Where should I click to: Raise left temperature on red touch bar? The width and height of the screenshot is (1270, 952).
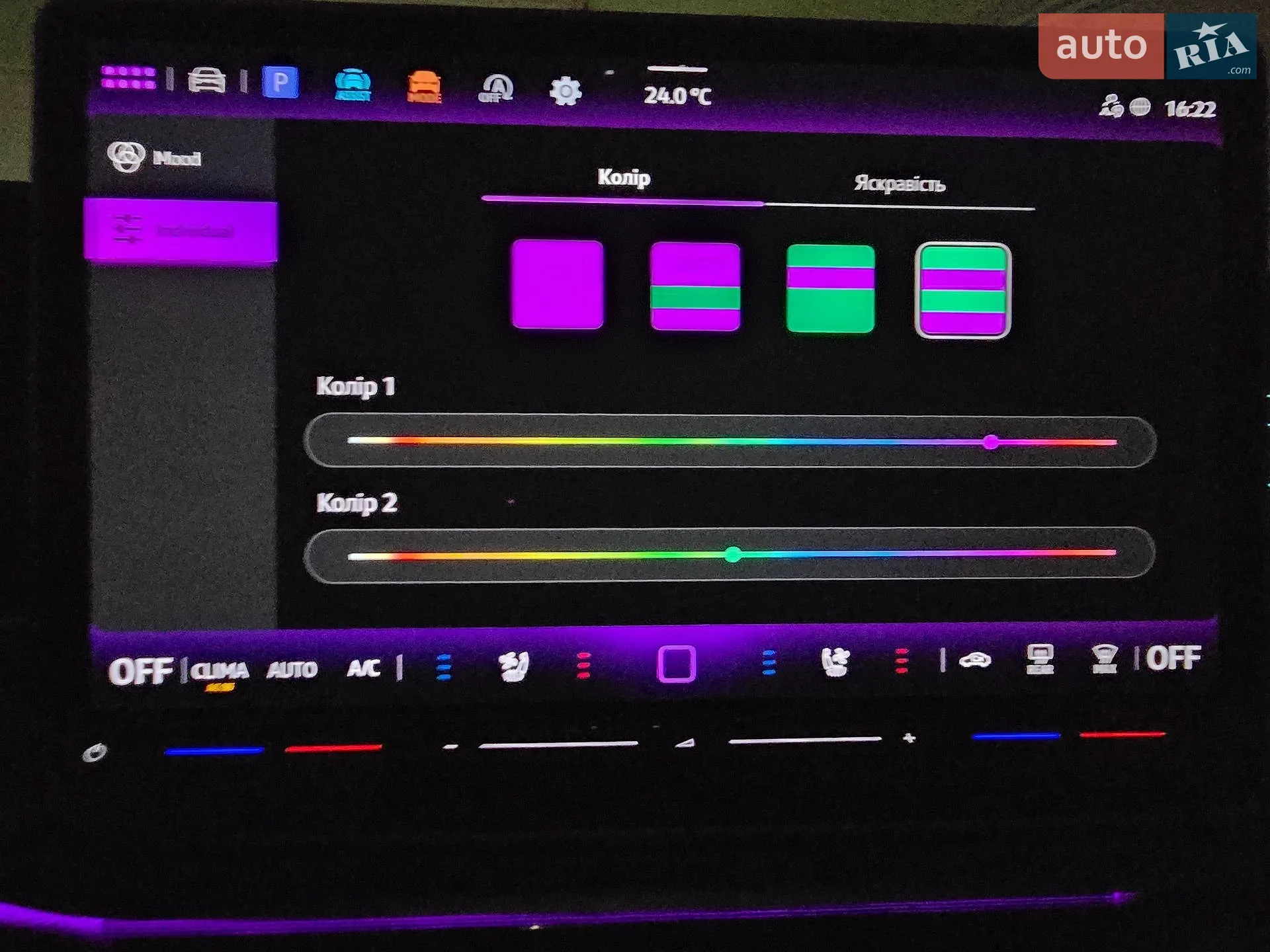333,748
